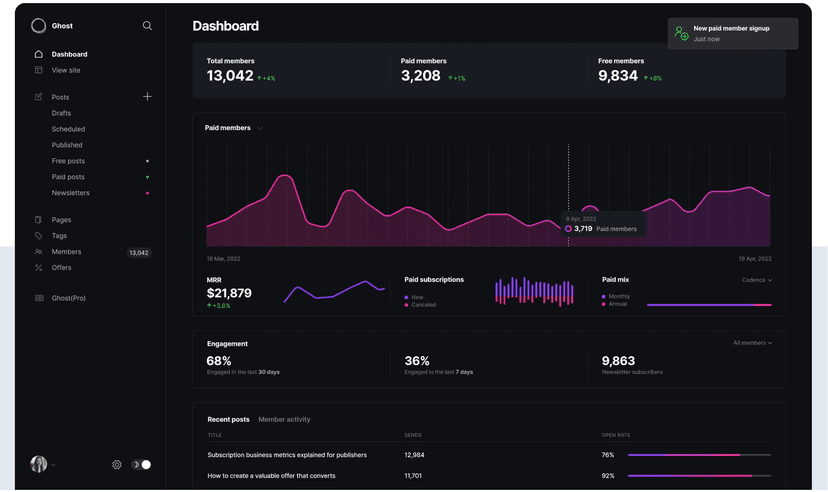Toggle dark mode switch in sidebar
828x492 pixels.
point(141,465)
